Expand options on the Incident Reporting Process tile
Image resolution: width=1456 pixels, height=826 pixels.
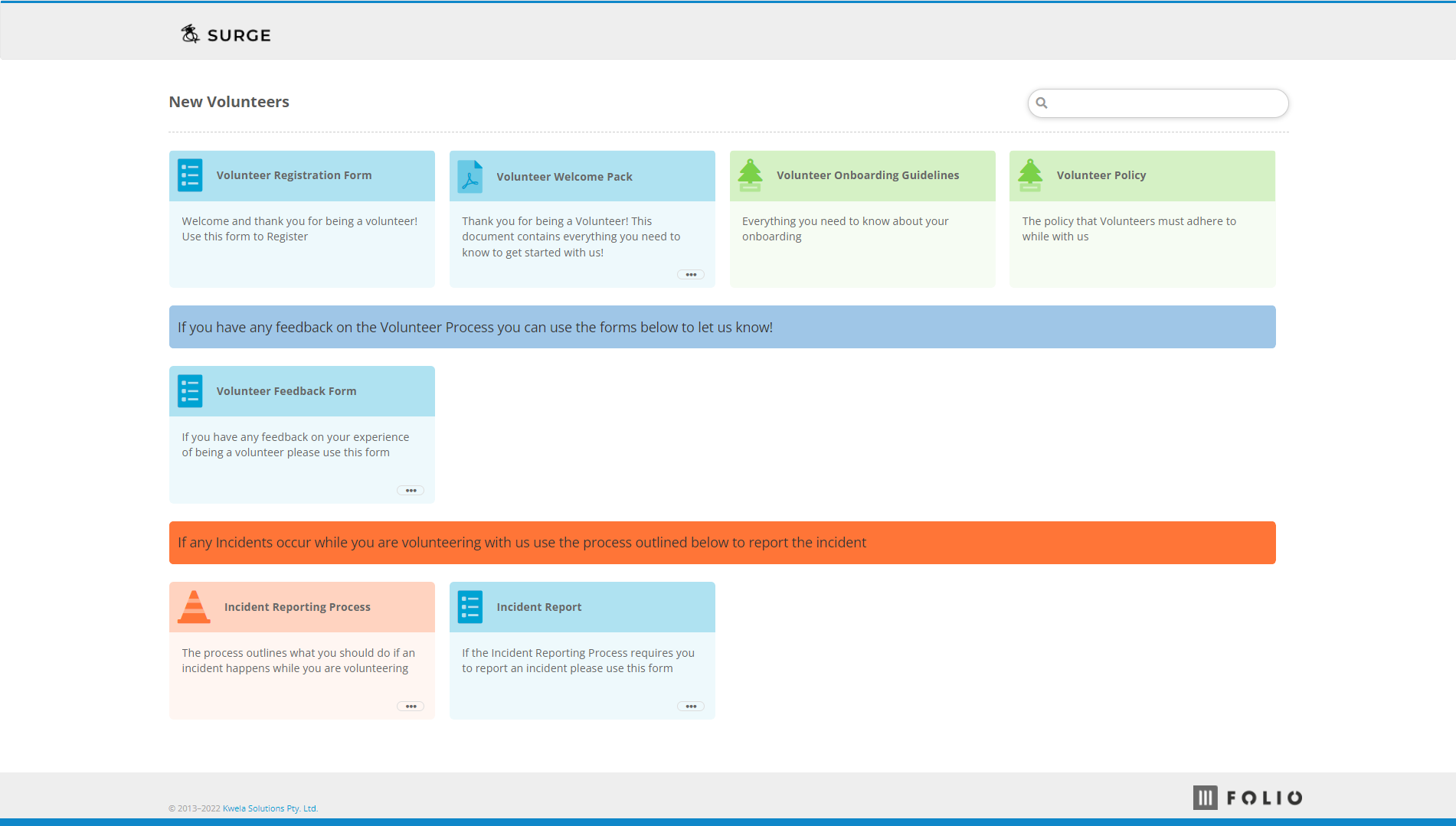point(411,705)
